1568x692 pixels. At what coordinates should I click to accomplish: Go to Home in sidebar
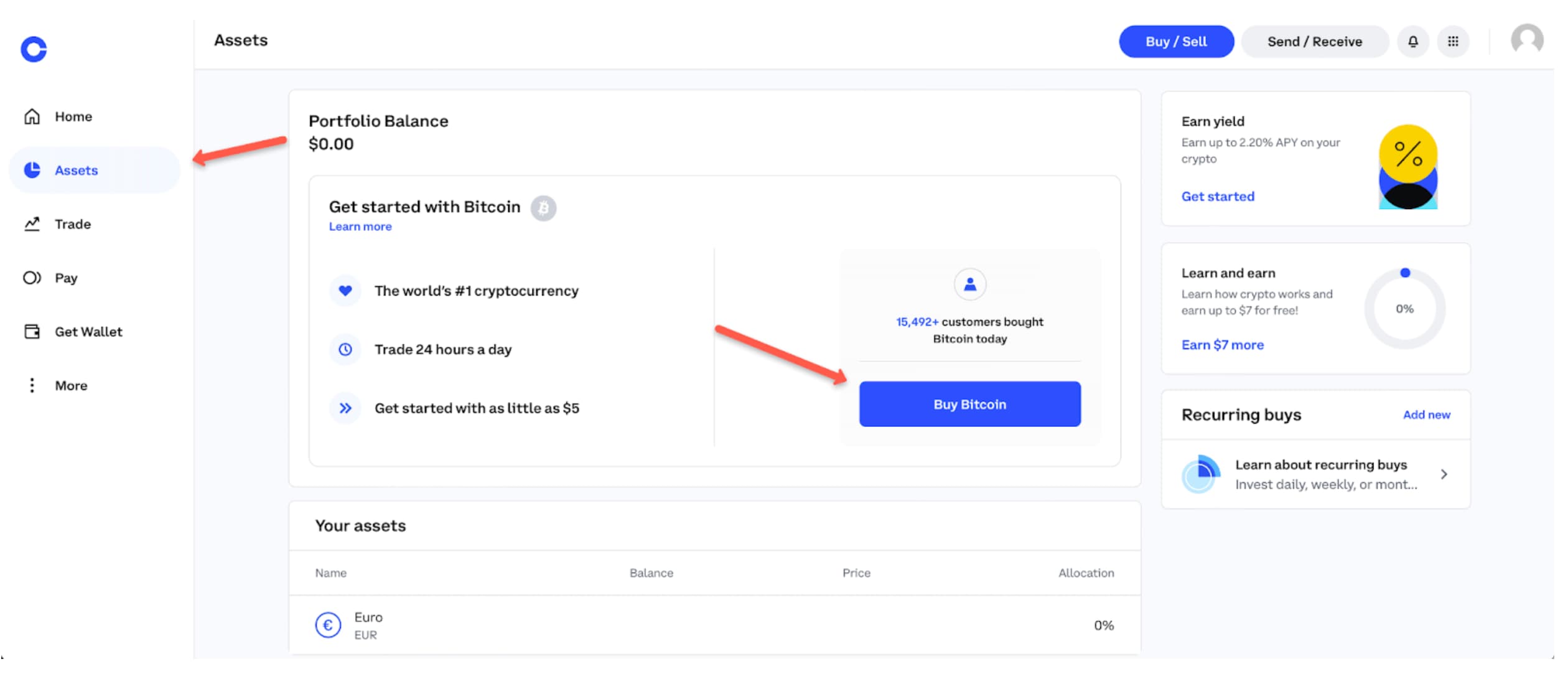95,117
